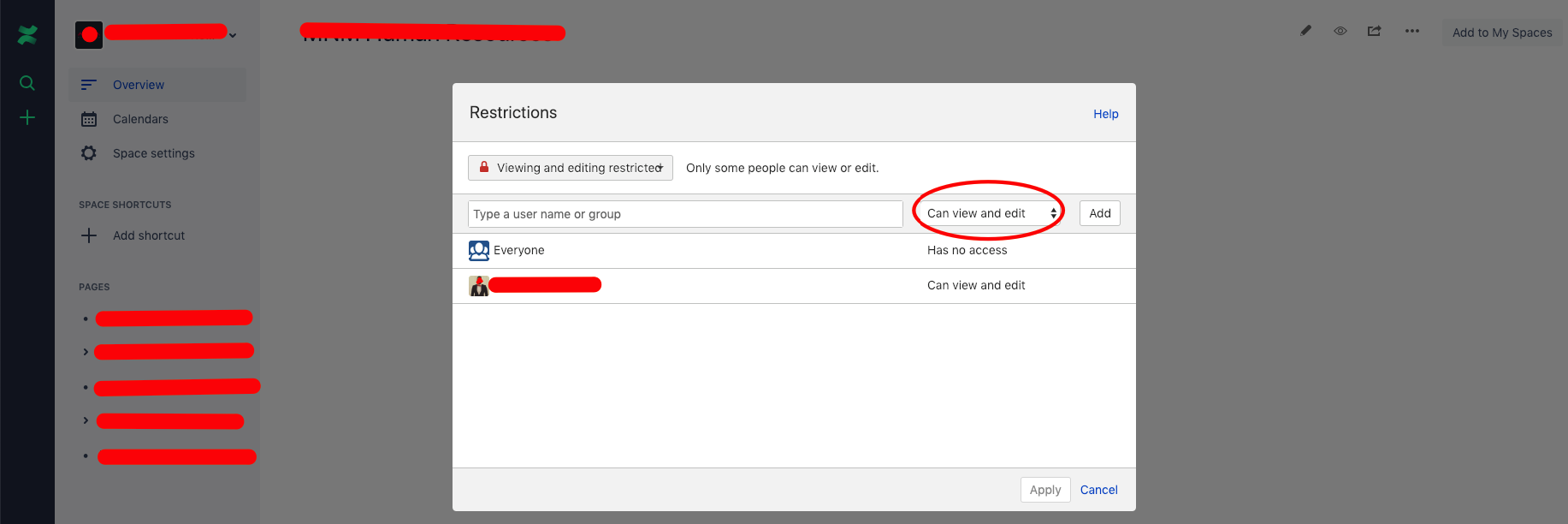The width and height of the screenshot is (1568, 524).
Task: Expand the fourth page tree item
Action: point(86,420)
